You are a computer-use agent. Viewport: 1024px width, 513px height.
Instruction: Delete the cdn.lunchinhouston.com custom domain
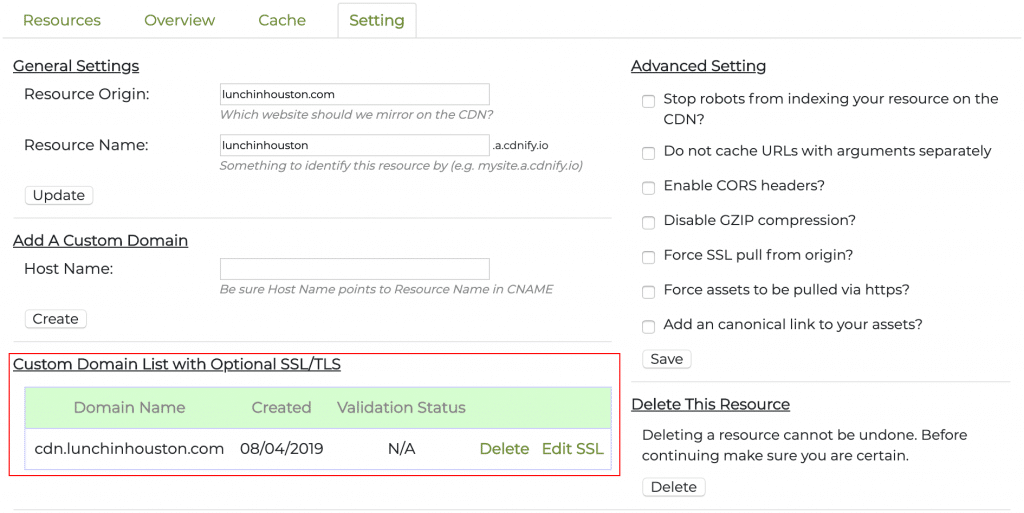pyautogui.click(x=504, y=449)
